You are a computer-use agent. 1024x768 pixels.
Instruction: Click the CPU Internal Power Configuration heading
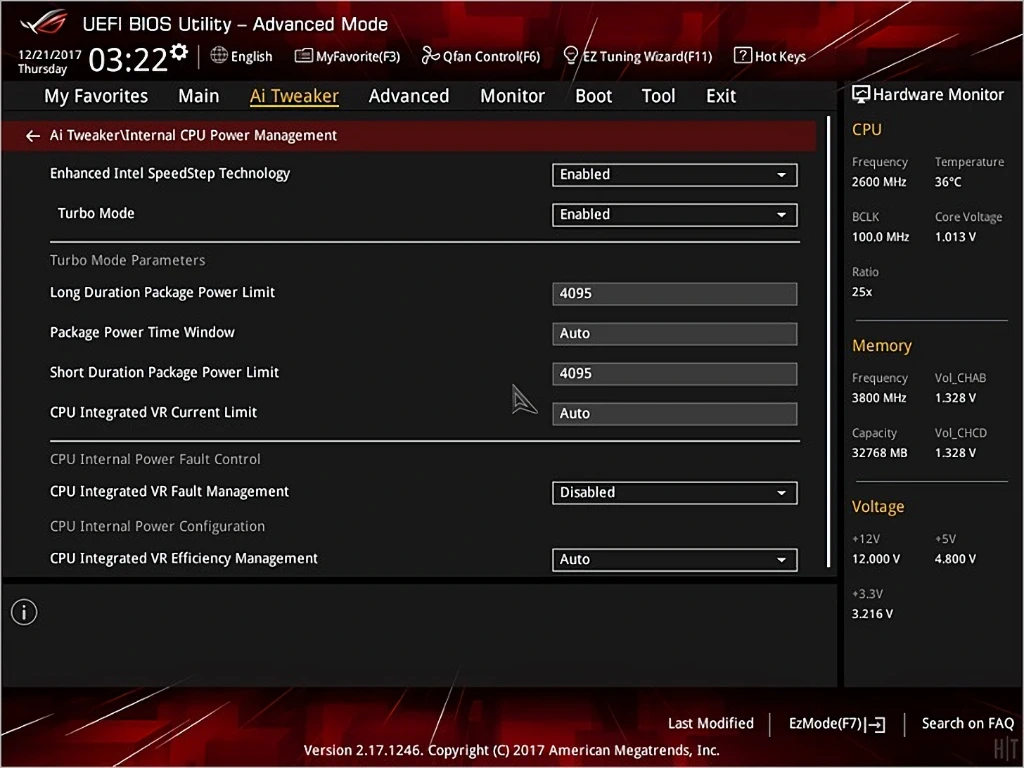tap(157, 526)
